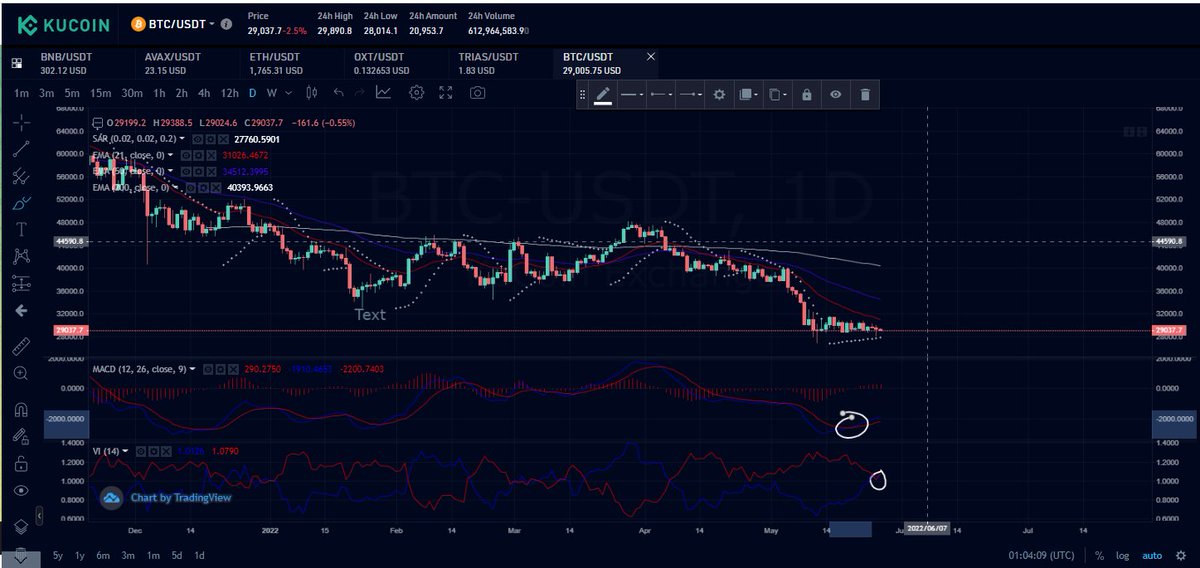
Task: Lock the selected drawing
Action: coord(807,95)
